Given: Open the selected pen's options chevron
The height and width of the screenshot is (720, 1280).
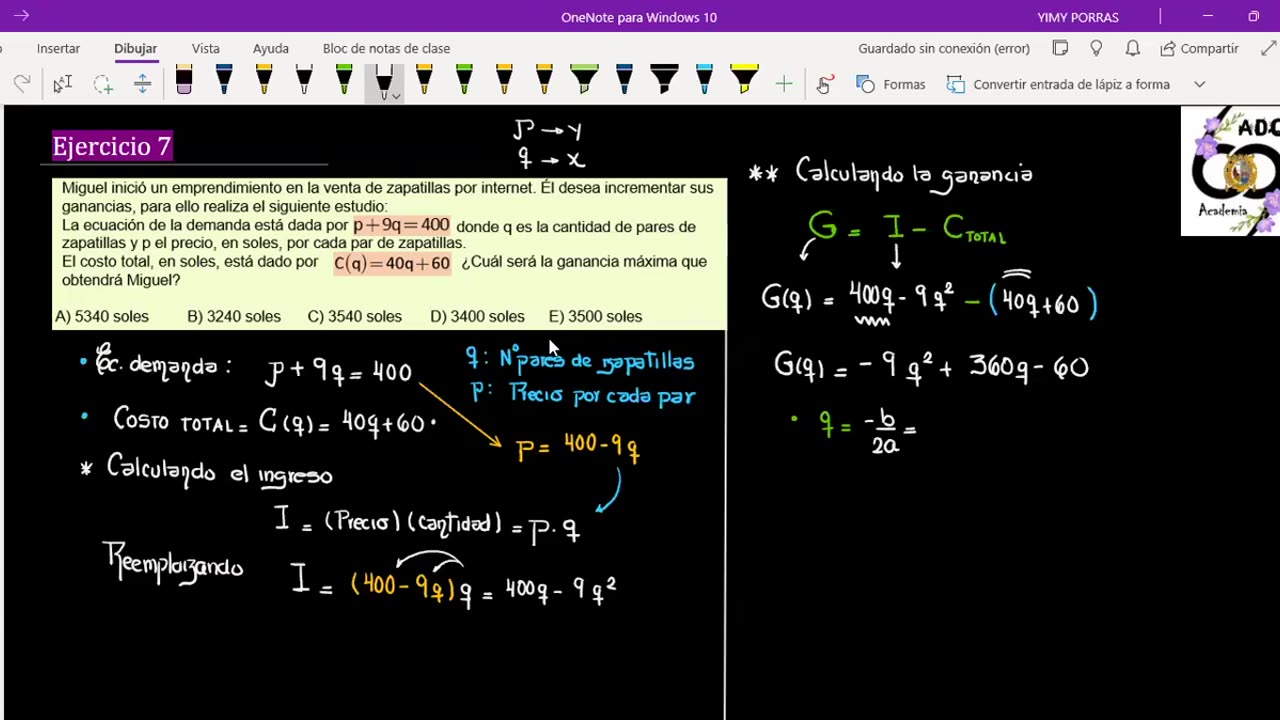Looking at the screenshot, I should point(396,97).
